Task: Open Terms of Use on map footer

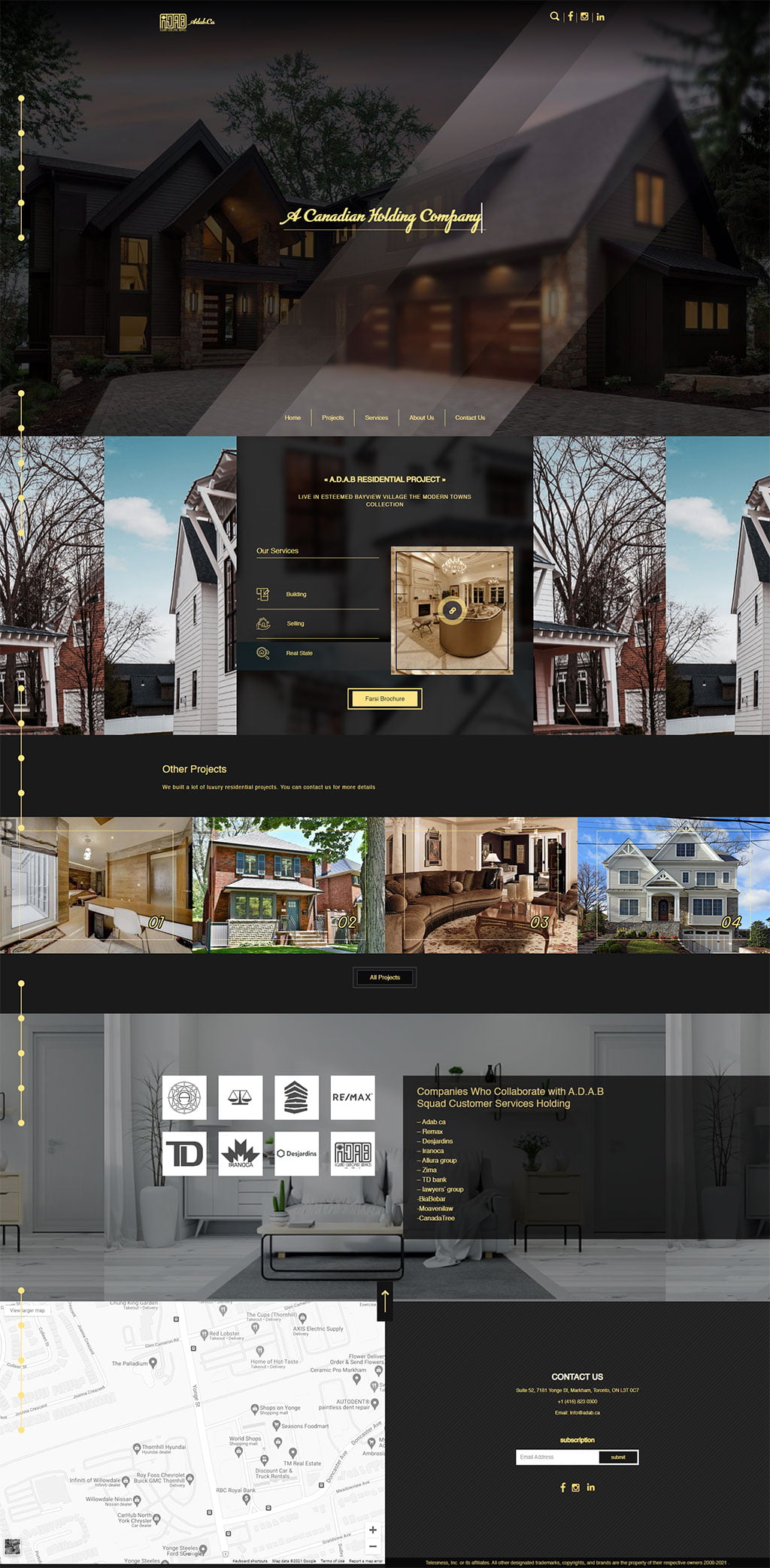Action: click(332, 1561)
